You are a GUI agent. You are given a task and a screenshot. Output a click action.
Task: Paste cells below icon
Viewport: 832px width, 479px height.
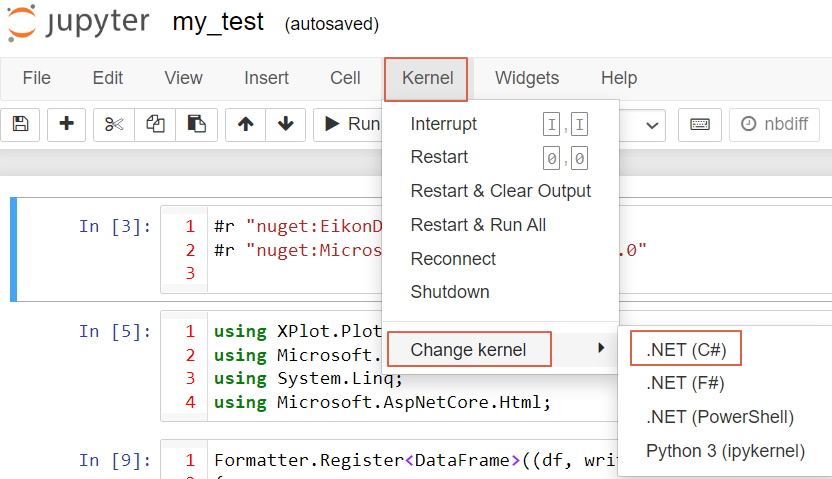tap(197, 124)
